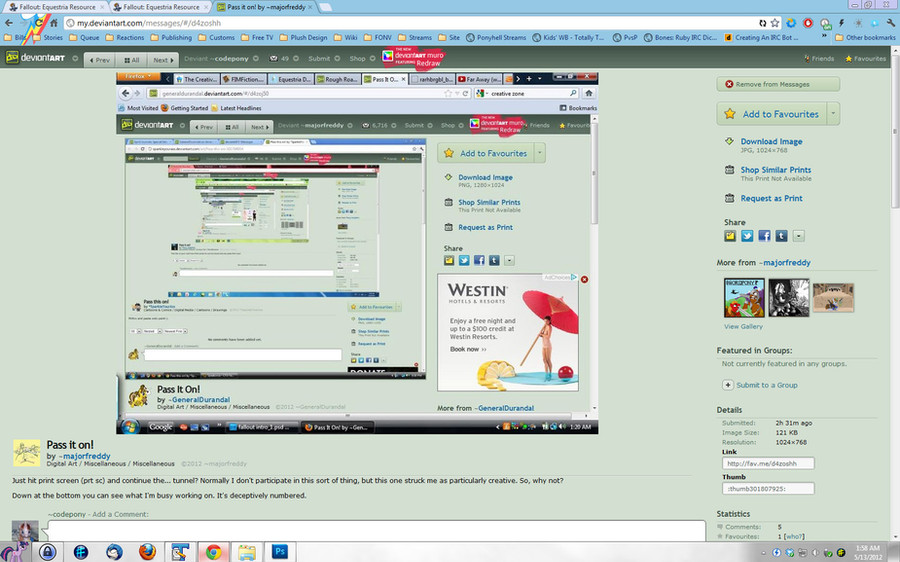Open the Other bookmarks folder

tap(865, 37)
